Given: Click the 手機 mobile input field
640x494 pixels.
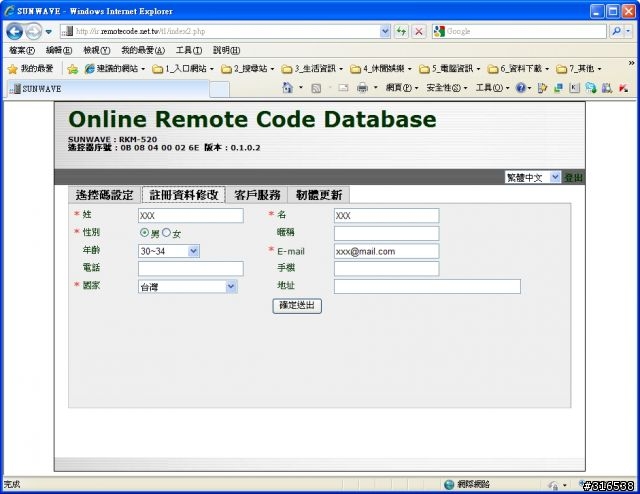Looking at the screenshot, I should [x=387, y=269].
